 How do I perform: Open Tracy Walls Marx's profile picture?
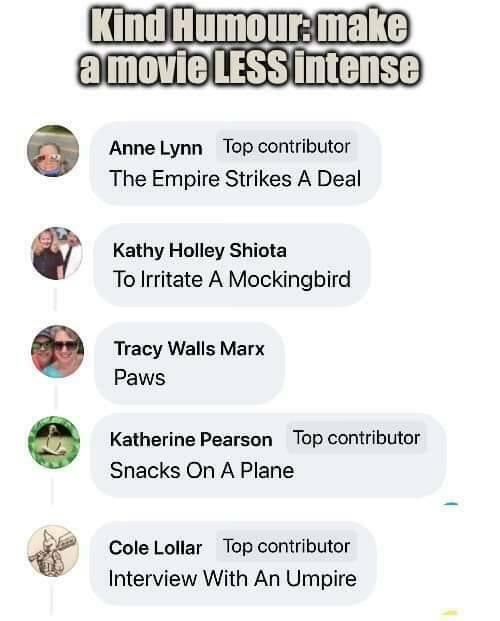[x=57, y=351]
